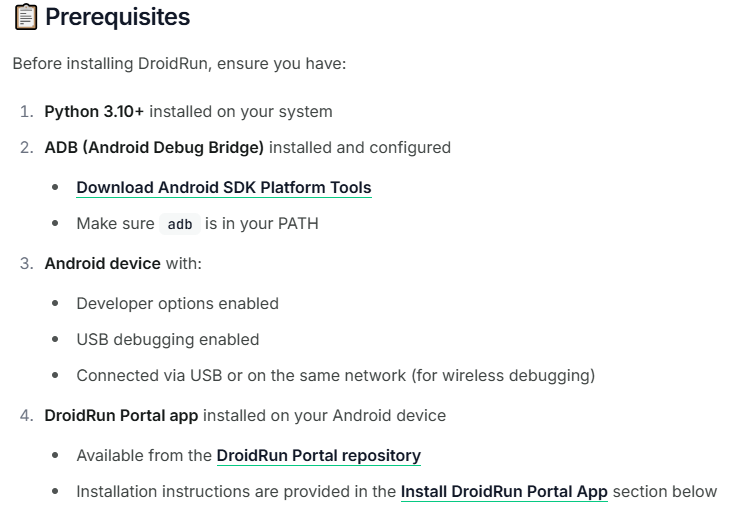This screenshot has height=524, width=739.
Task: Click the words Make sure before adb
Action: tap(114, 223)
